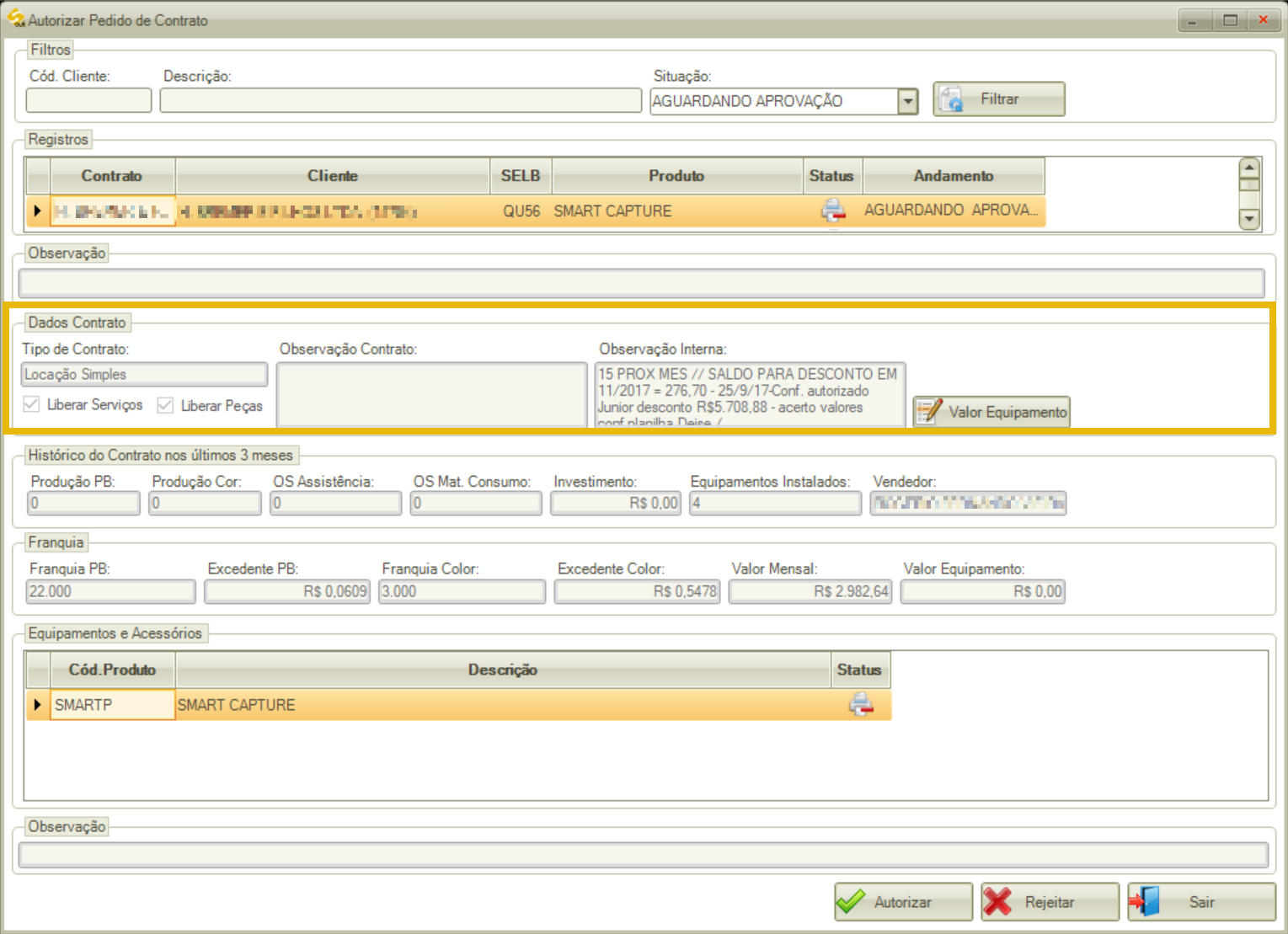
Task: Click red X icon on Rejeitar
Action: coord(997,901)
